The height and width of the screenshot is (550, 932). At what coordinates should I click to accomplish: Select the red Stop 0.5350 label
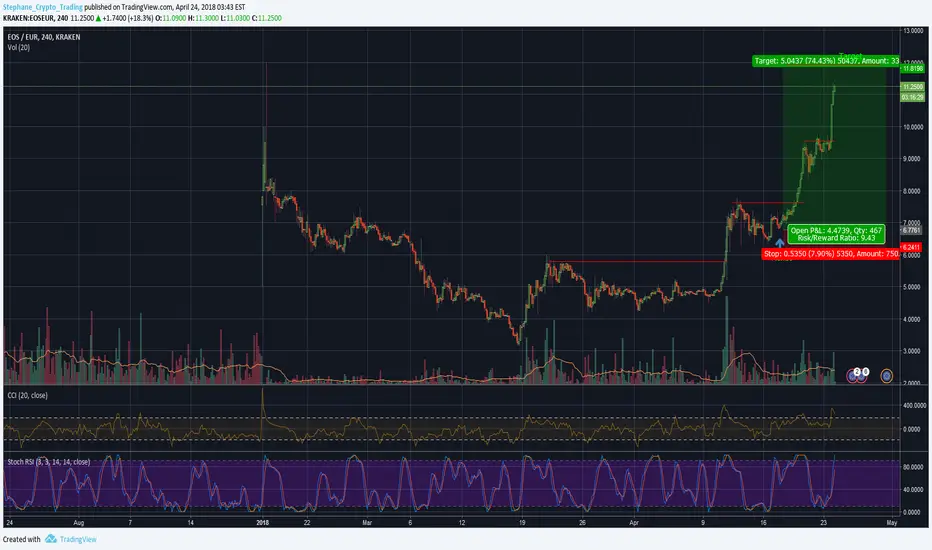coord(831,254)
